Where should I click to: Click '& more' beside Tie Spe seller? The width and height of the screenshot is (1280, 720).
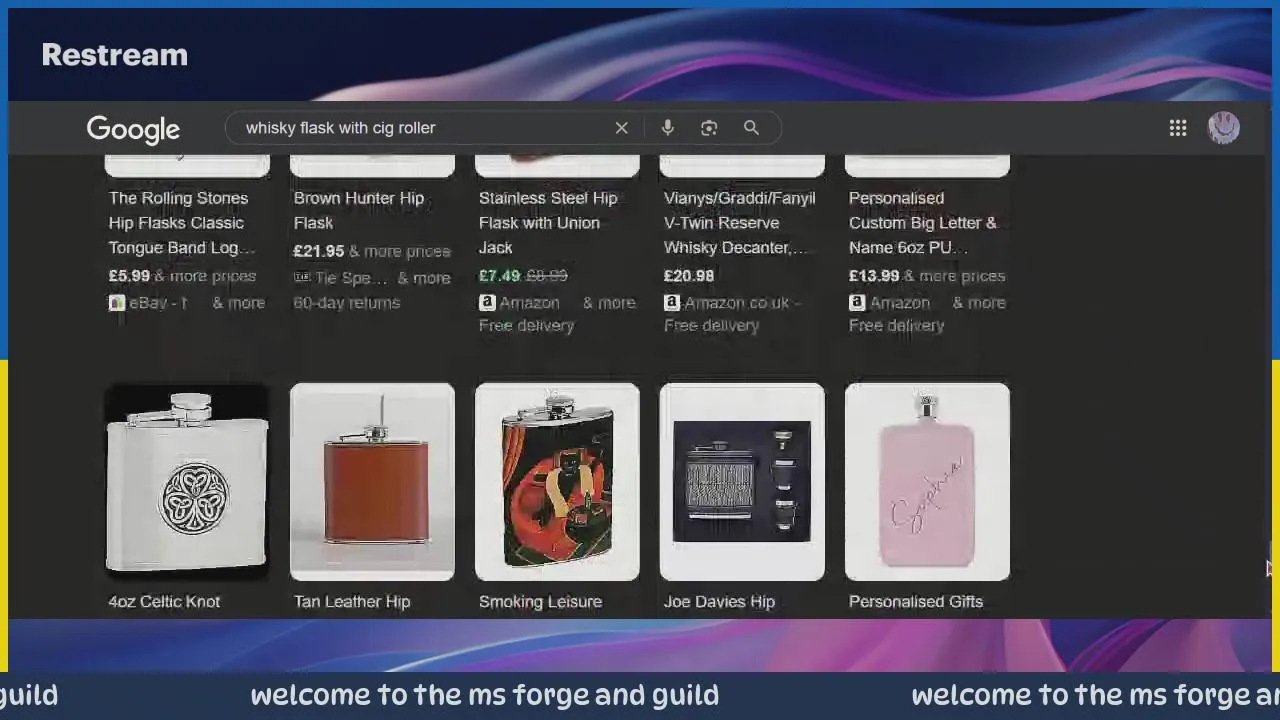[x=424, y=278]
